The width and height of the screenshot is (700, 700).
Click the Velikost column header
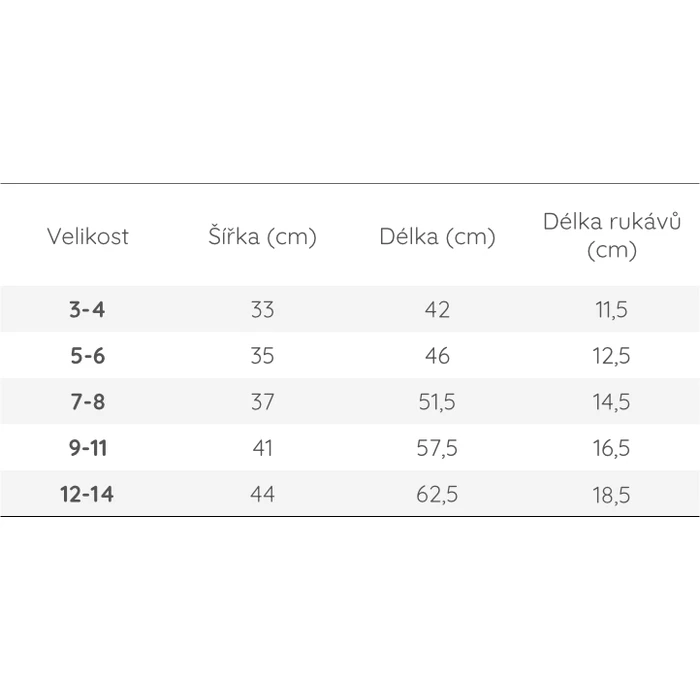pos(88,237)
